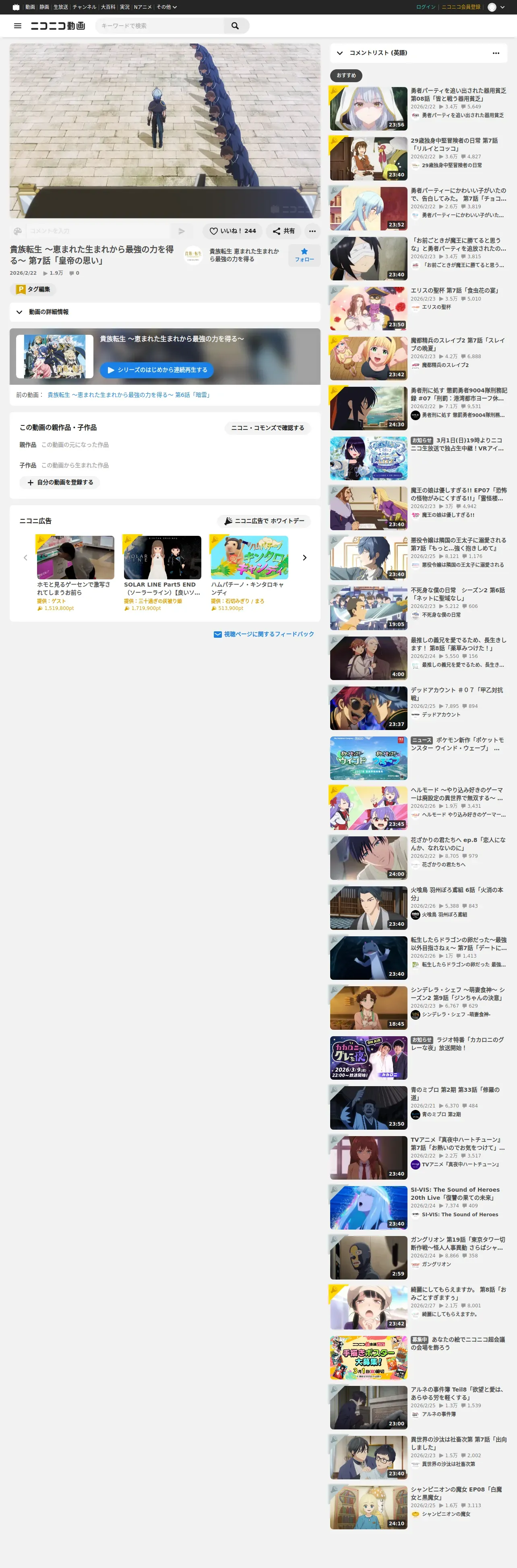Open the チャンネル top menu item

pyautogui.click(x=85, y=7)
